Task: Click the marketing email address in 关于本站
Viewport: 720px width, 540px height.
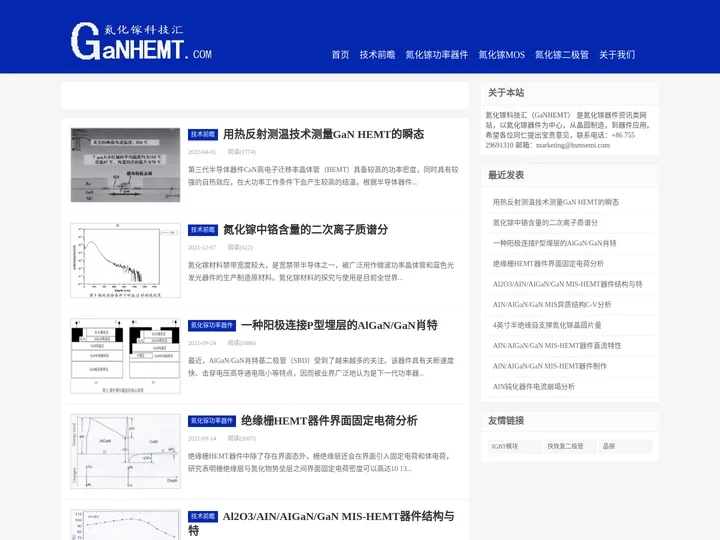Action: (x=573, y=145)
